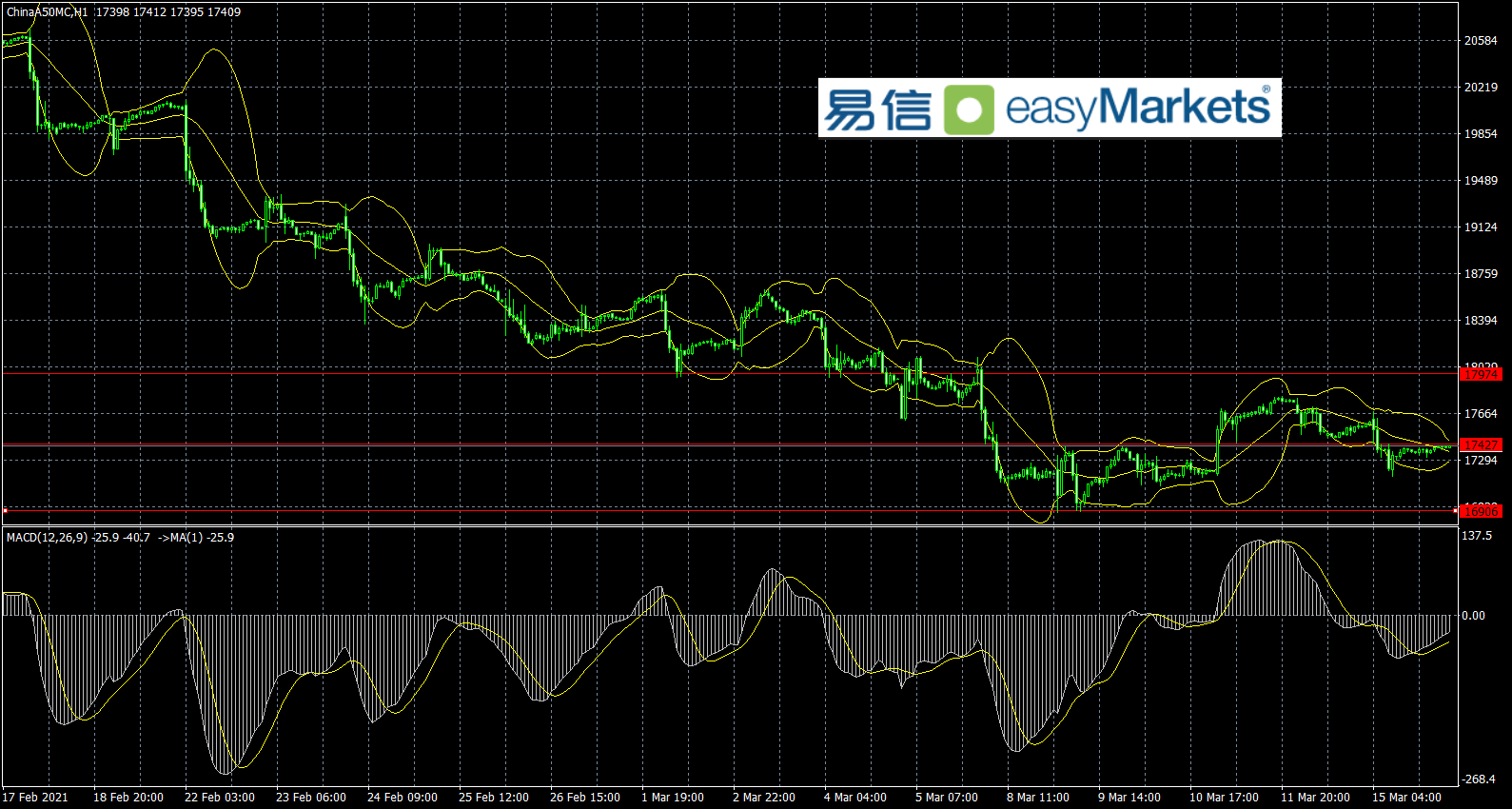Screen dimensions: 1512x809
Task: Click the green easyMarkets logo icon
Action: [x=969, y=109]
